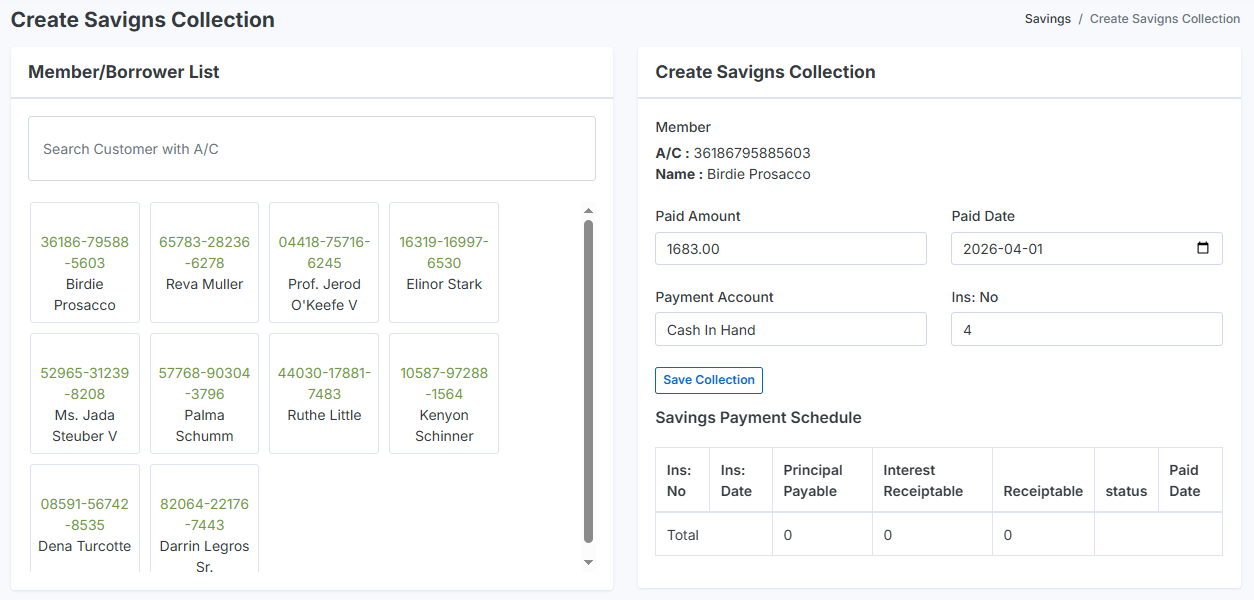Viewport: 1254px width, 600px height.
Task: Click the member list vertical scrollbar thumb
Action: (588, 380)
